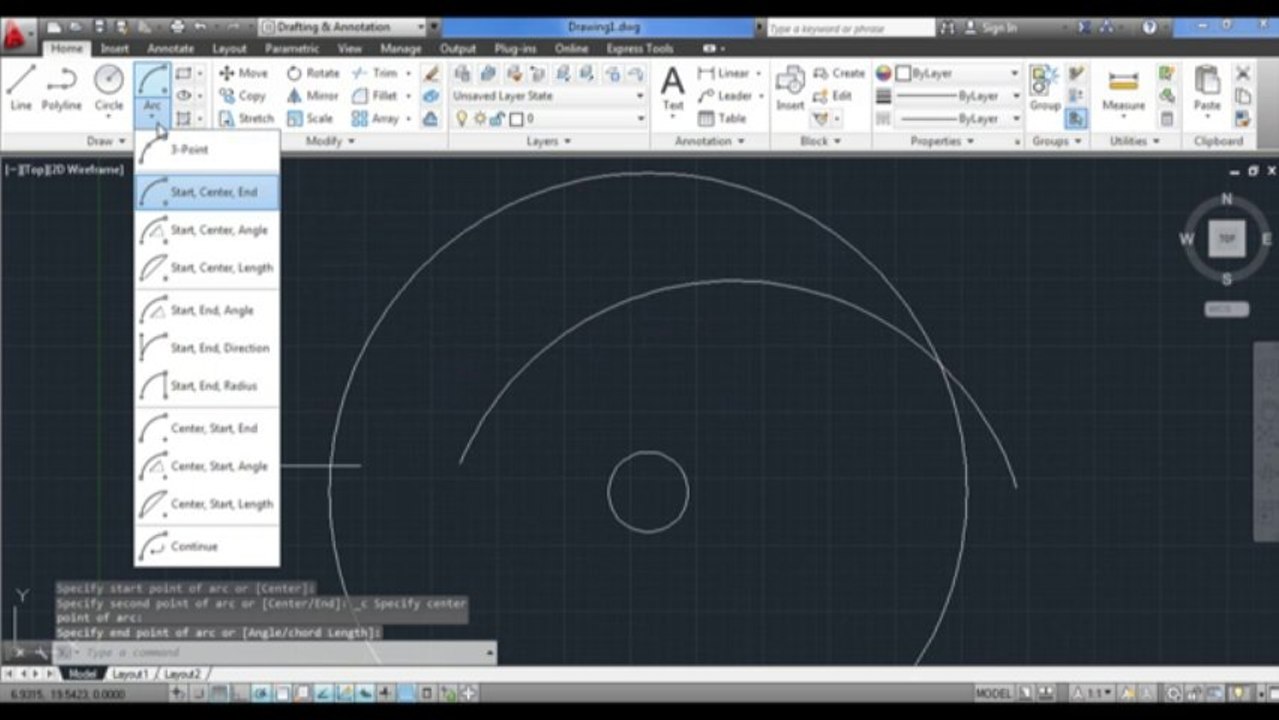Click the Group tool
This screenshot has width=1279, height=720.
coord(1045,88)
